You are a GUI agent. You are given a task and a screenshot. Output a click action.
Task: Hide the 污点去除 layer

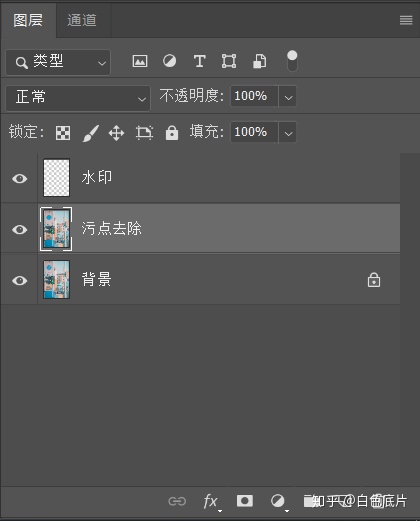[x=20, y=229]
